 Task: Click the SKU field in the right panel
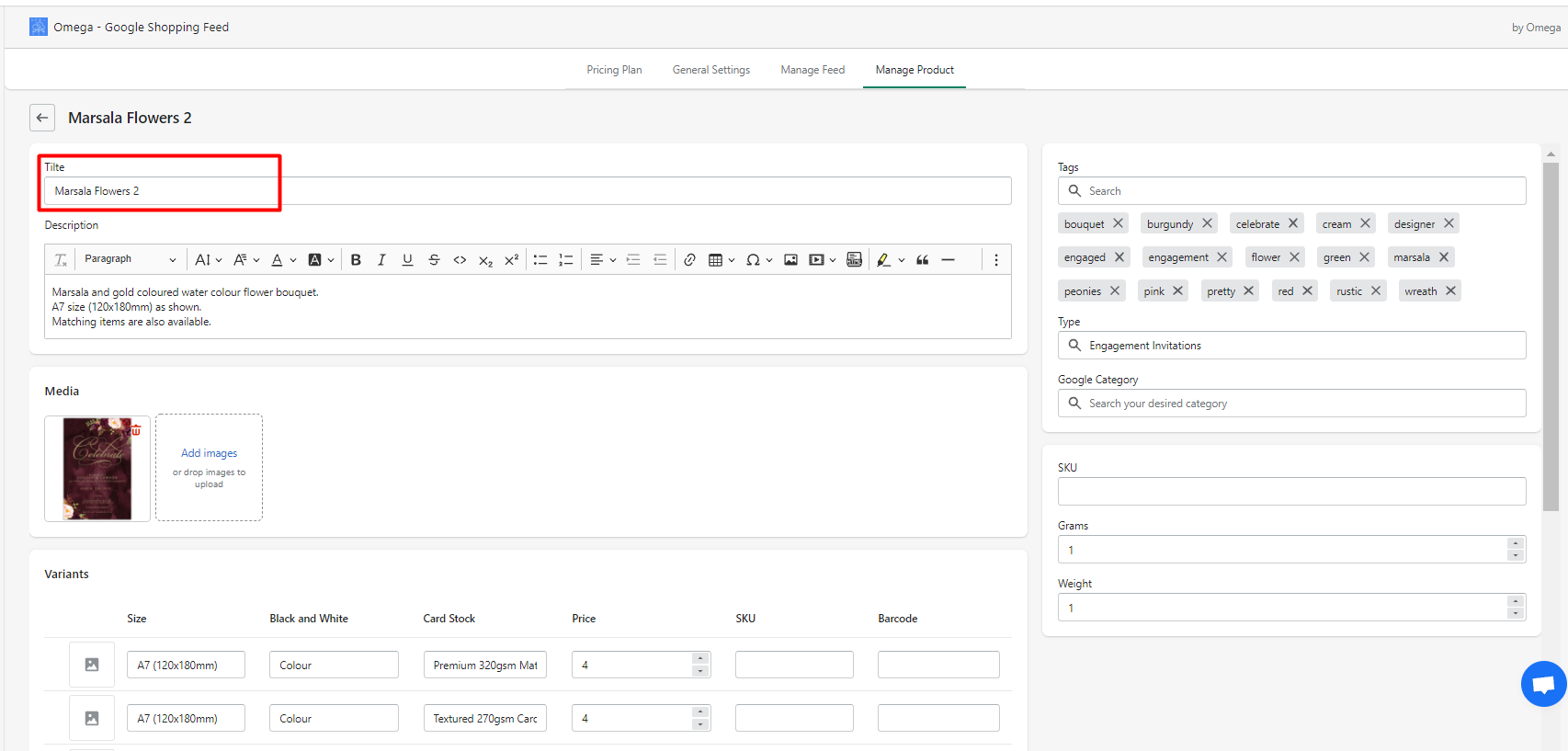click(x=1291, y=491)
